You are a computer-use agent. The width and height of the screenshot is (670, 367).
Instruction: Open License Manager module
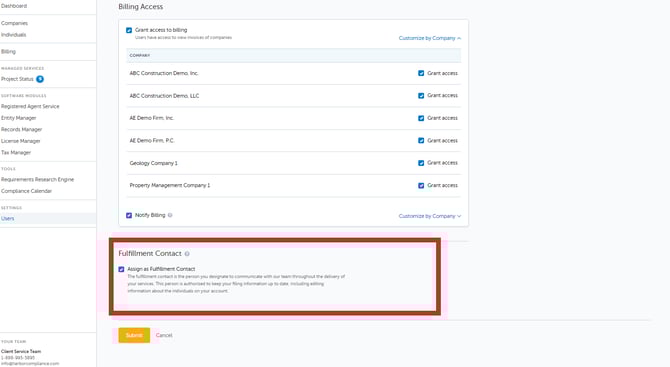pyautogui.click(x=21, y=141)
